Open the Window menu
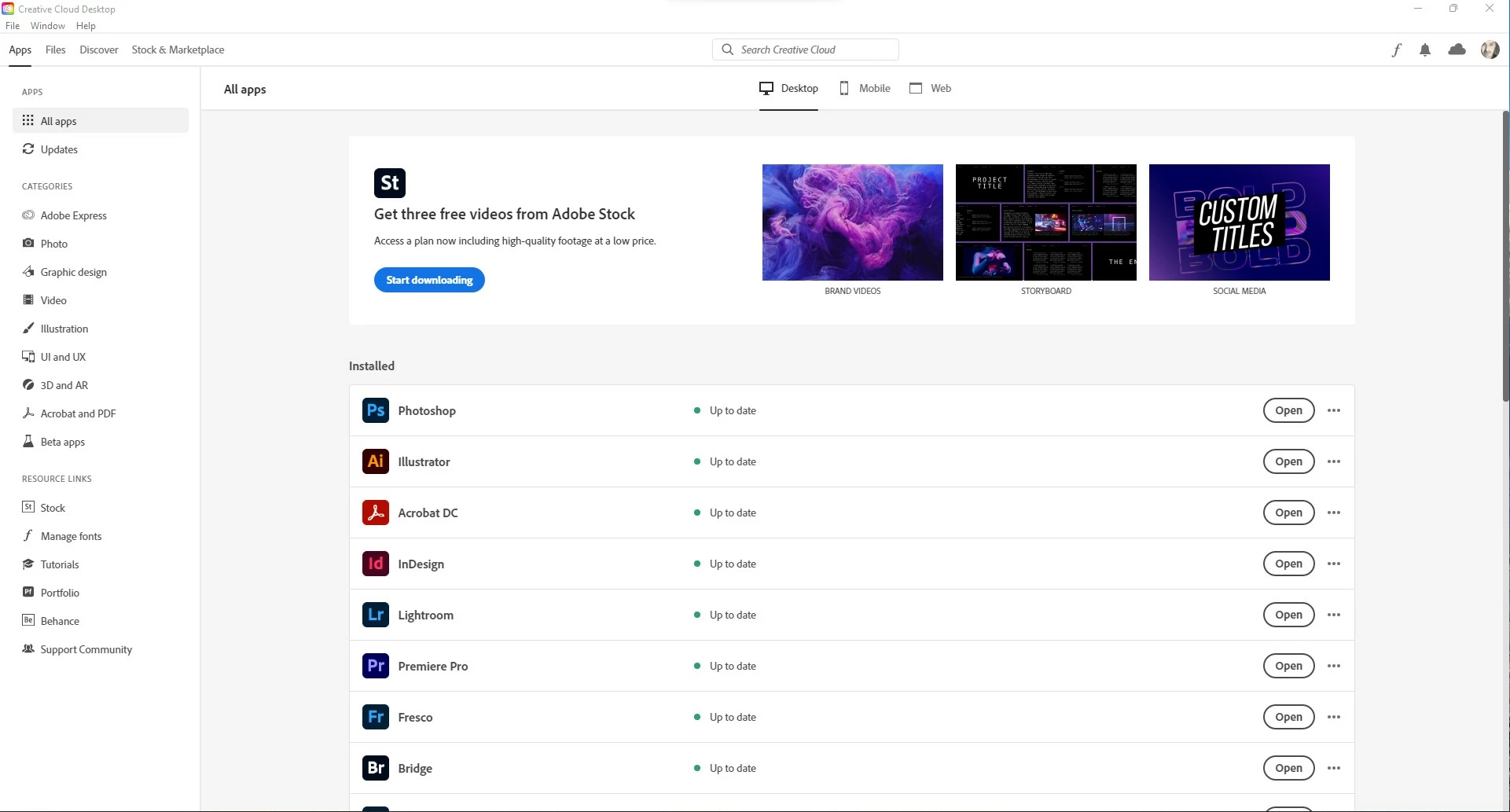The width and height of the screenshot is (1510, 812). point(48,26)
